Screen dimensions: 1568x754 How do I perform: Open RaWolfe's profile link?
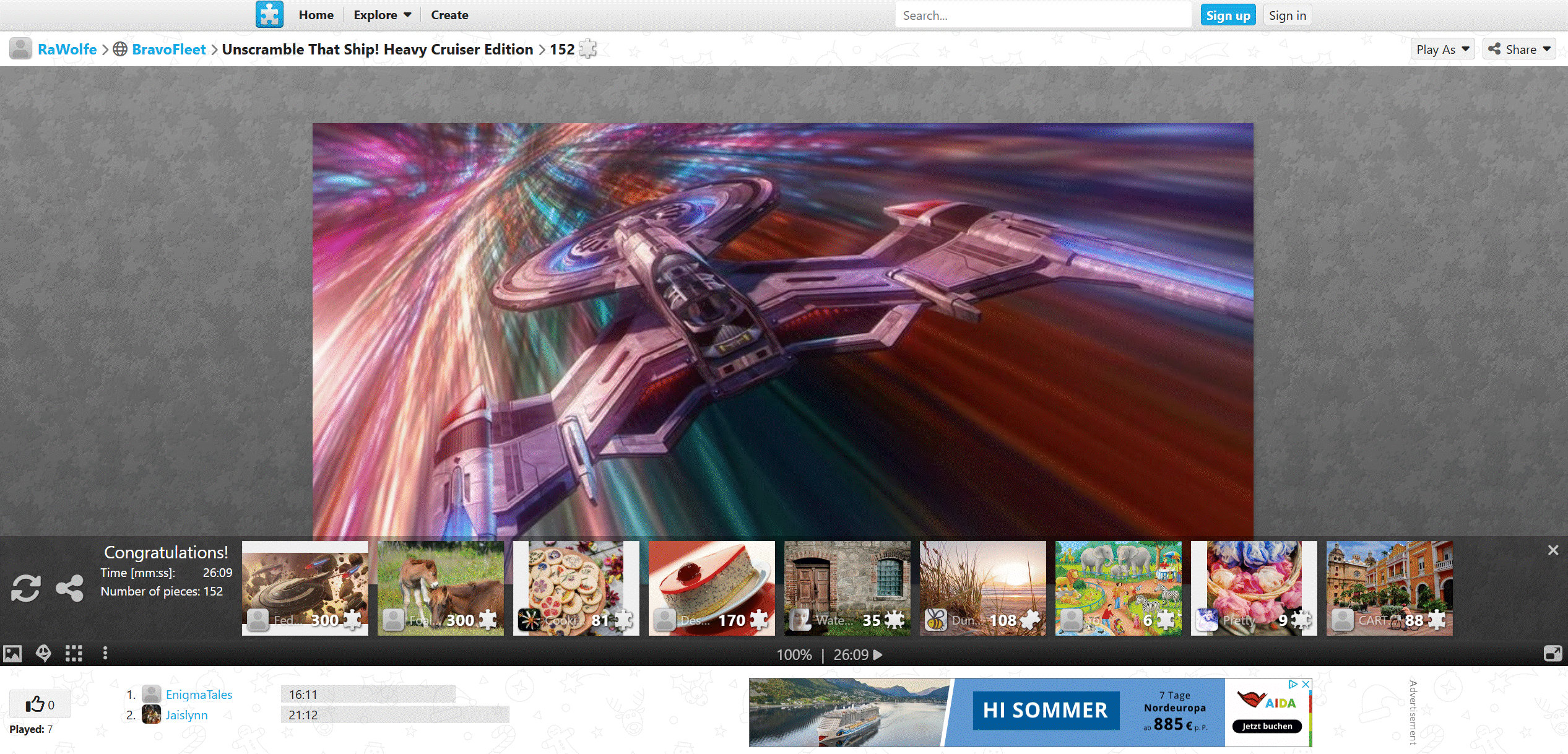coord(67,49)
